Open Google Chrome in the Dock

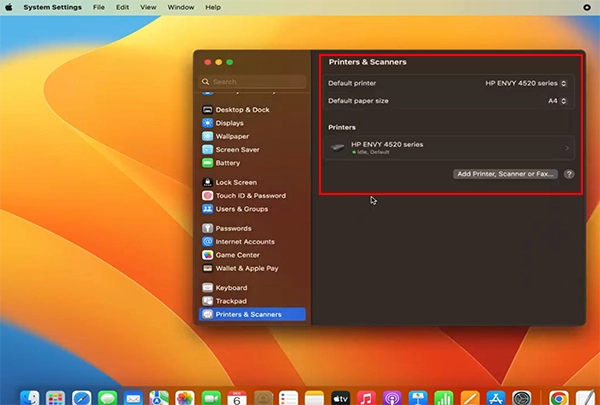pos(559,398)
